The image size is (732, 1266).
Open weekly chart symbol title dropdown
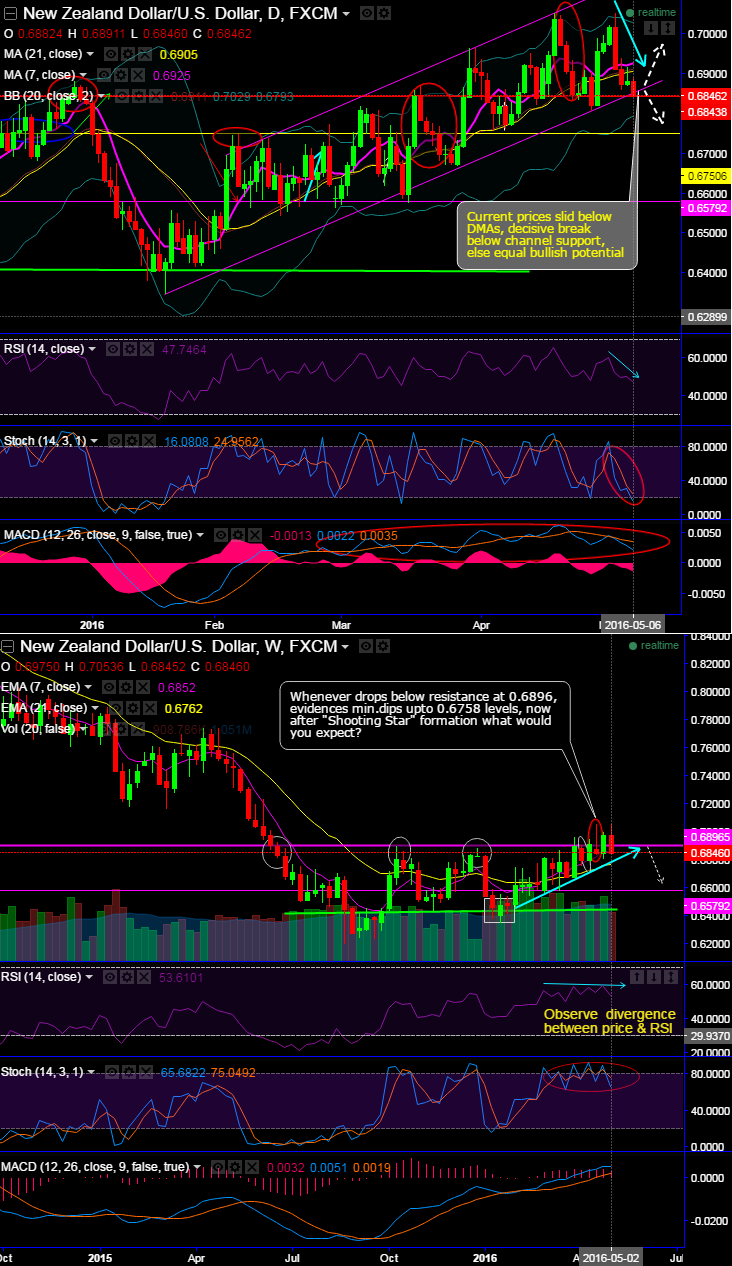[x=345, y=648]
